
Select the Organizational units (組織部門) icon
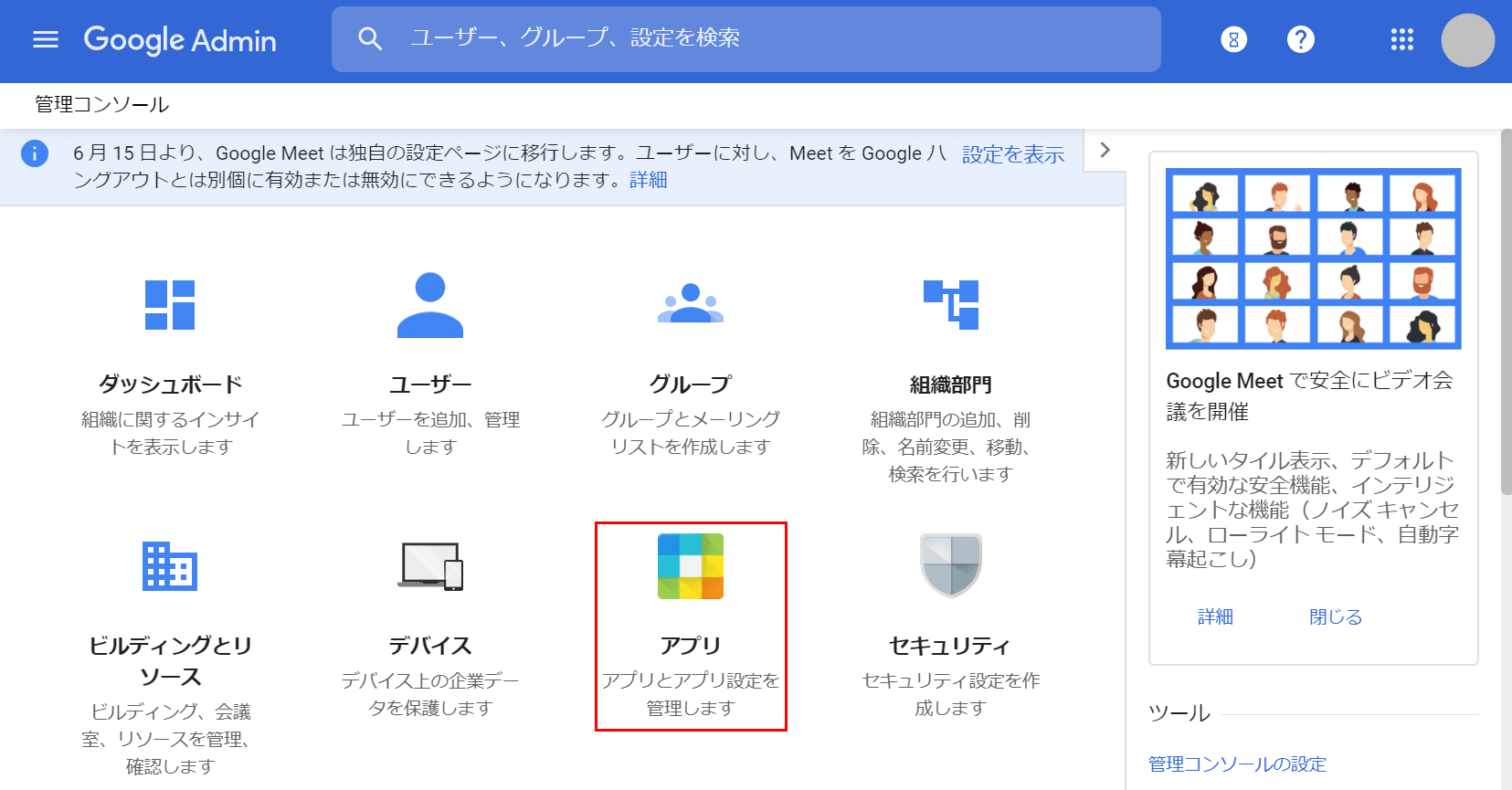pyautogui.click(x=950, y=305)
